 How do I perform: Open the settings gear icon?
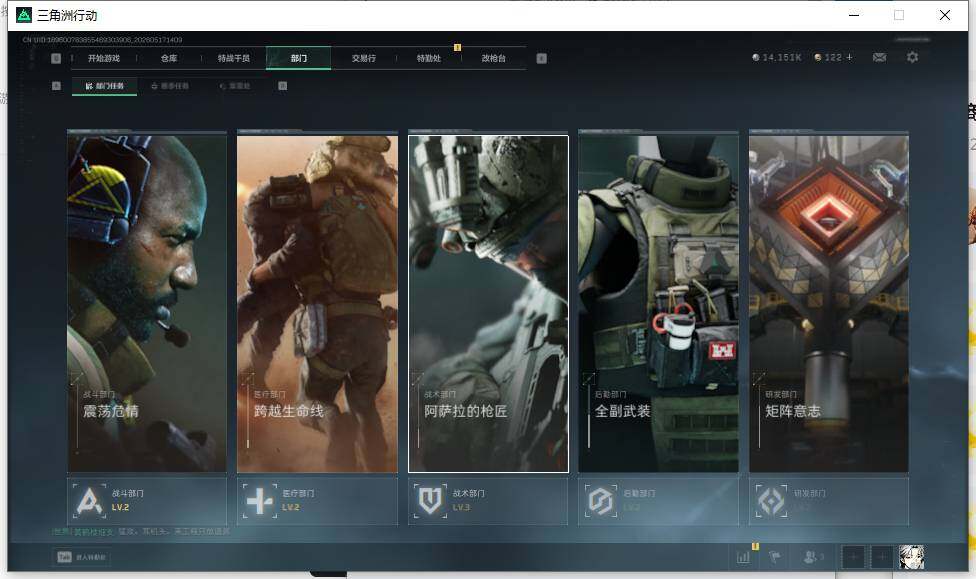[913, 57]
